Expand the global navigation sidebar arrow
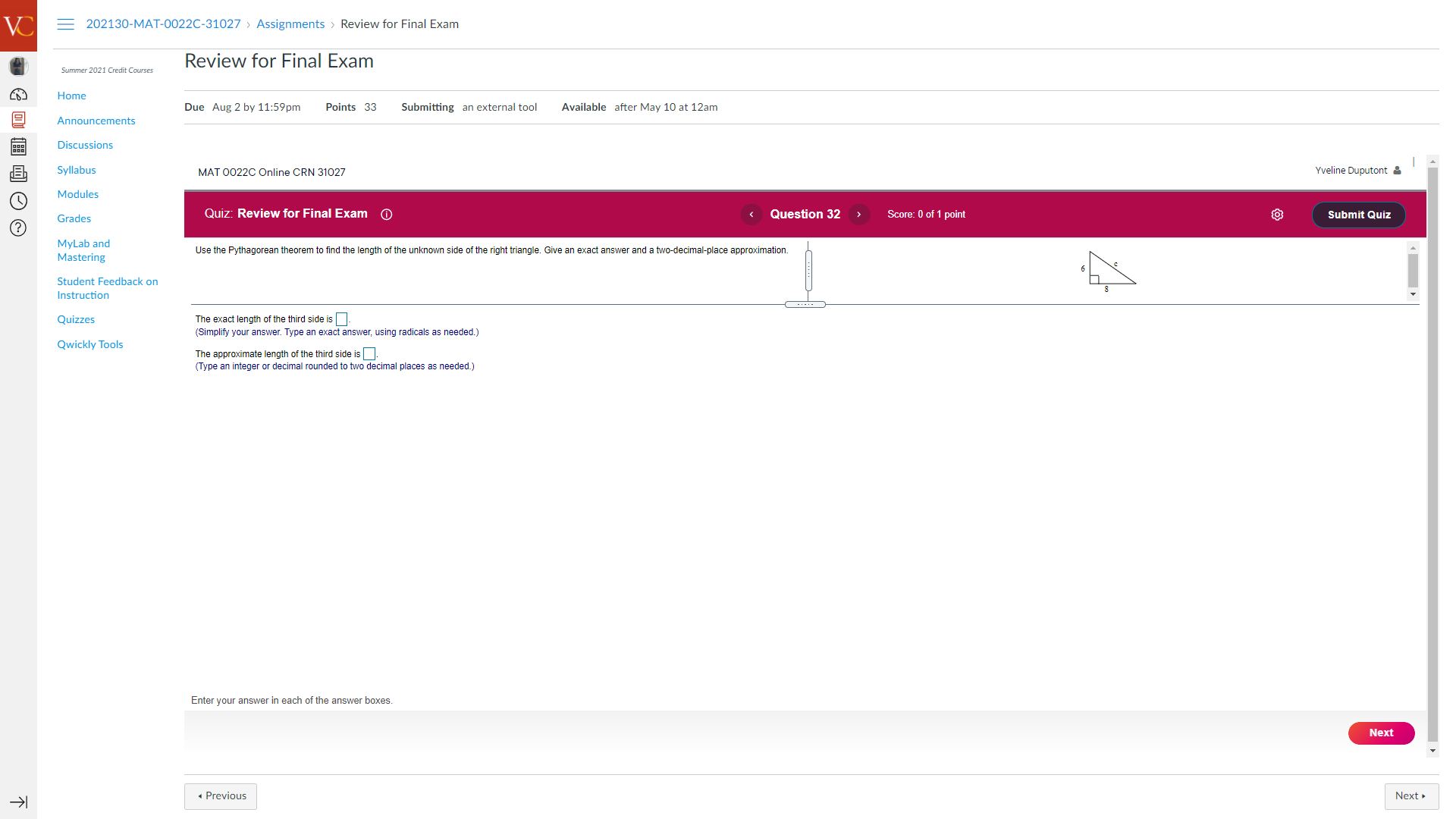Viewport: 1456px width, 819px height. click(x=18, y=802)
